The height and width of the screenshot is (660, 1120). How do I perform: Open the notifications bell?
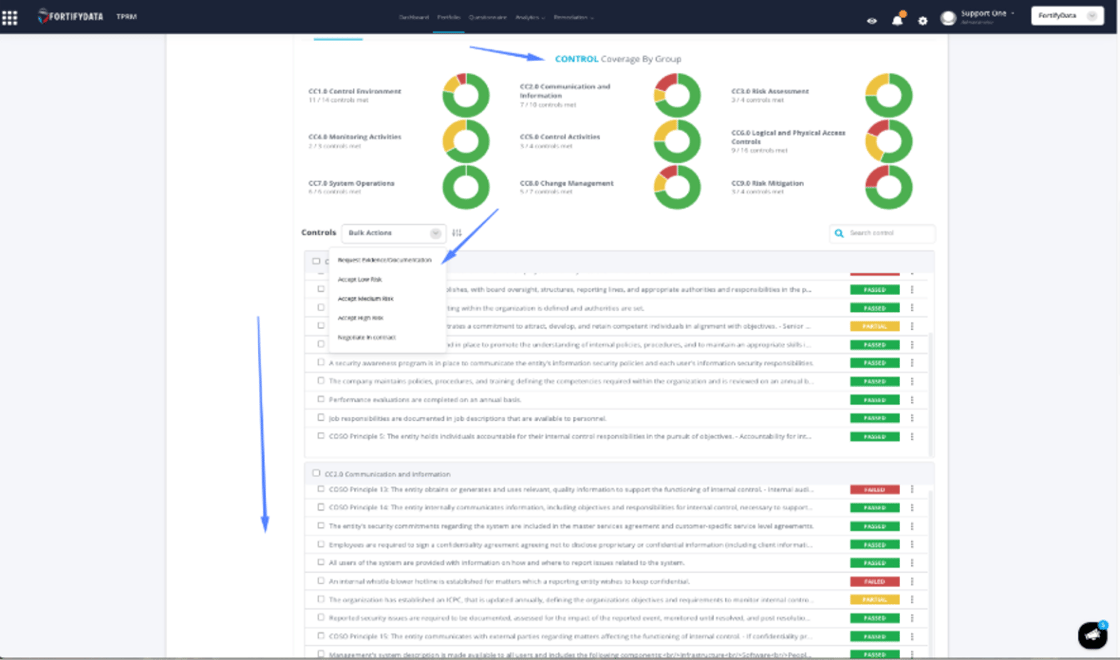(898, 19)
